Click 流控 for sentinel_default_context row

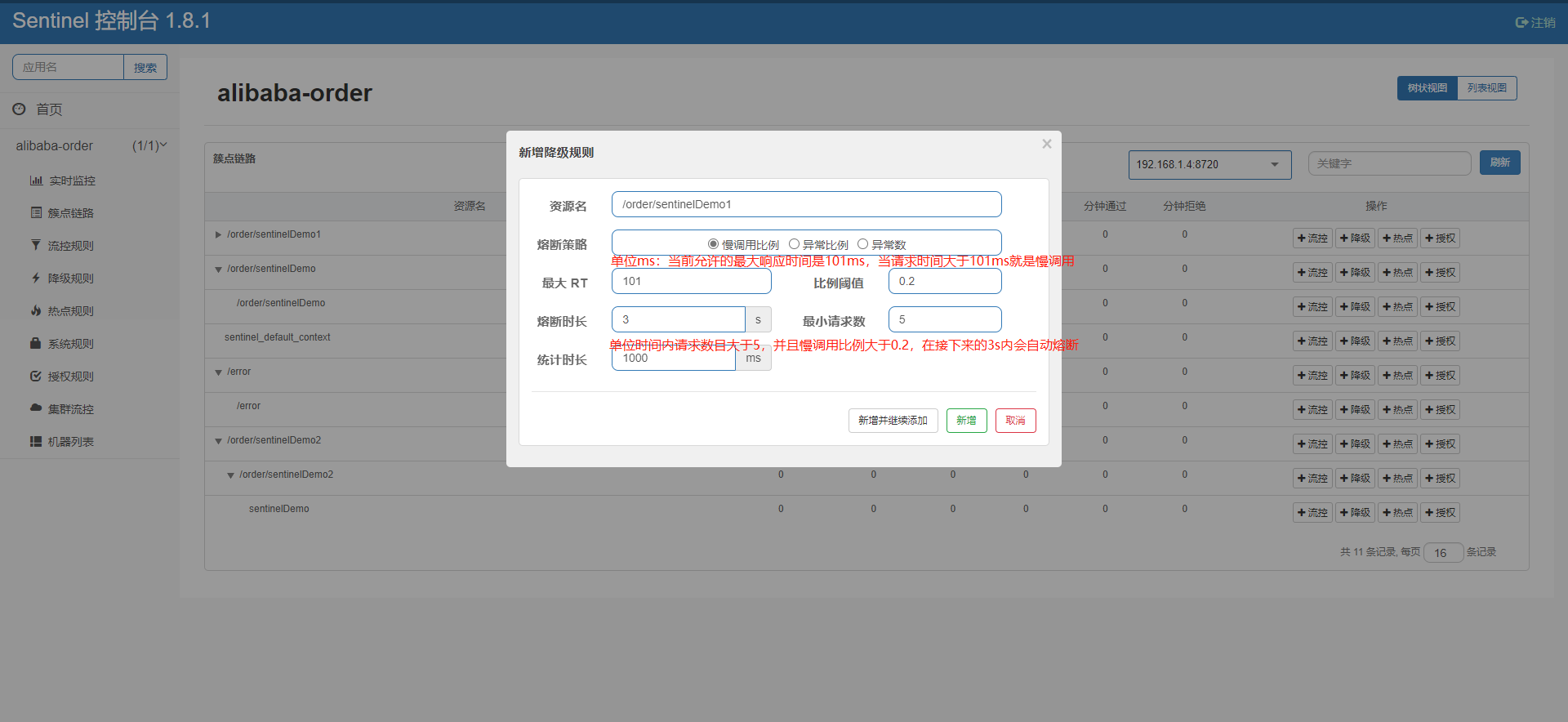tap(1312, 341)
